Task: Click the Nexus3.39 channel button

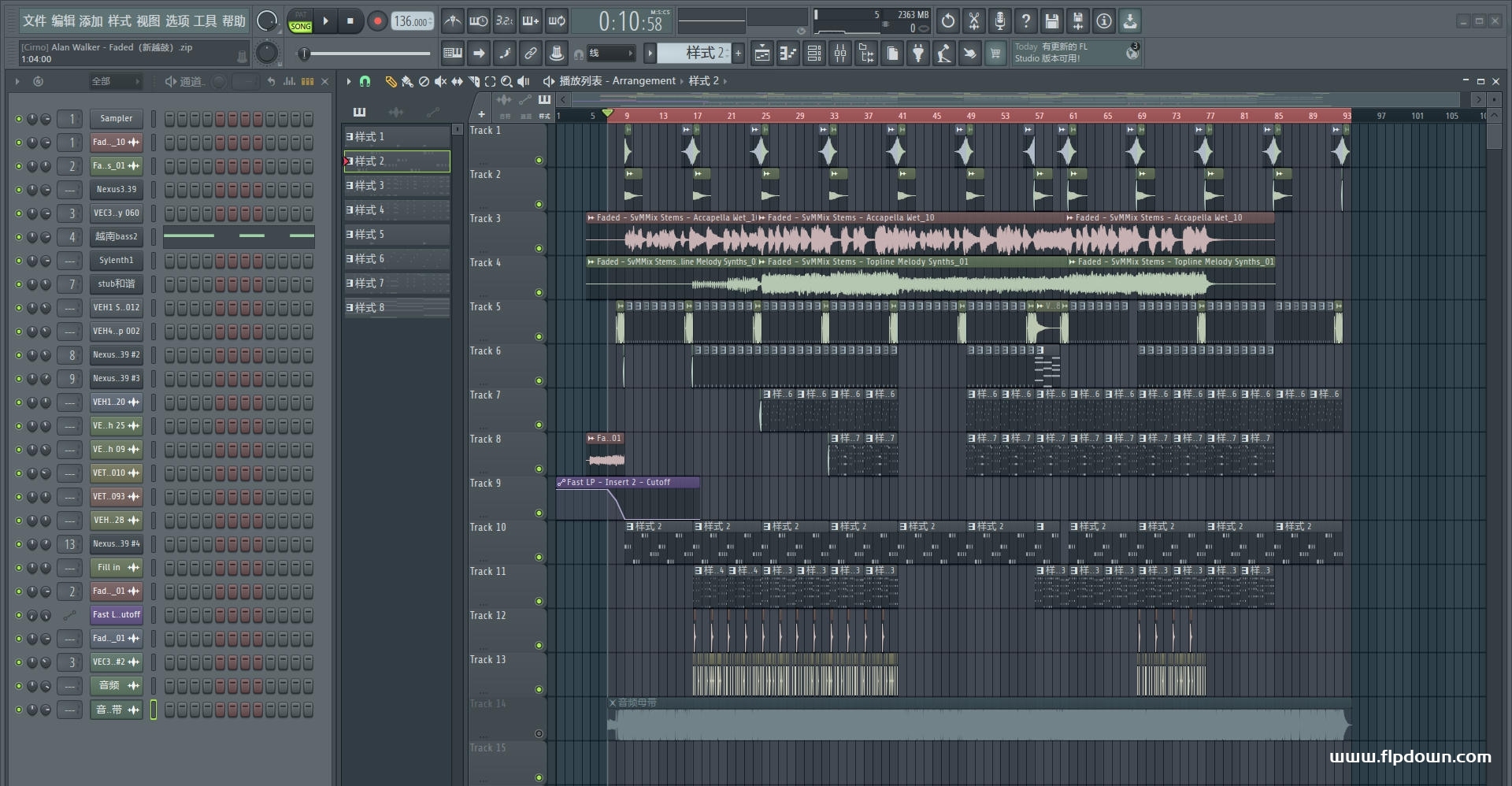Action: [x=116, y=190]
